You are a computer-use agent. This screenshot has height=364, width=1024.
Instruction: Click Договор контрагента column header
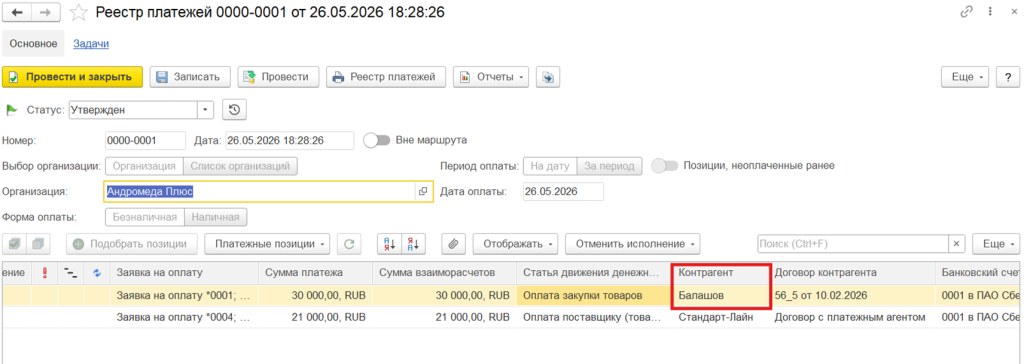click(x=853, y=273)
